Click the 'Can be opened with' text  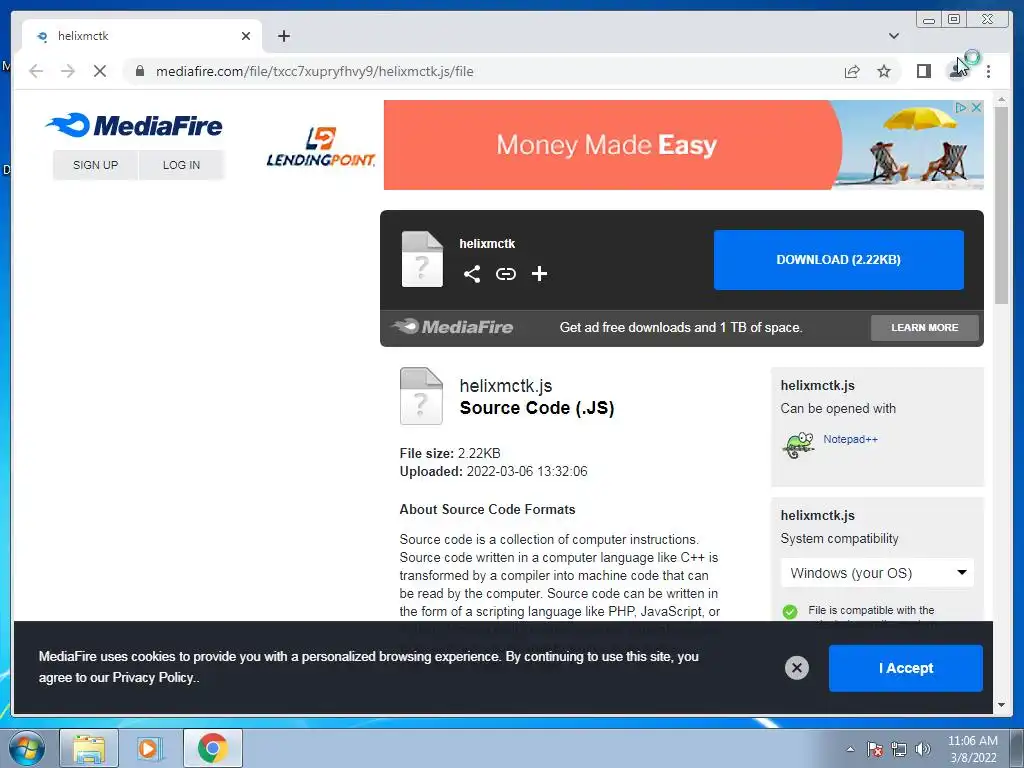click(838, 408)
